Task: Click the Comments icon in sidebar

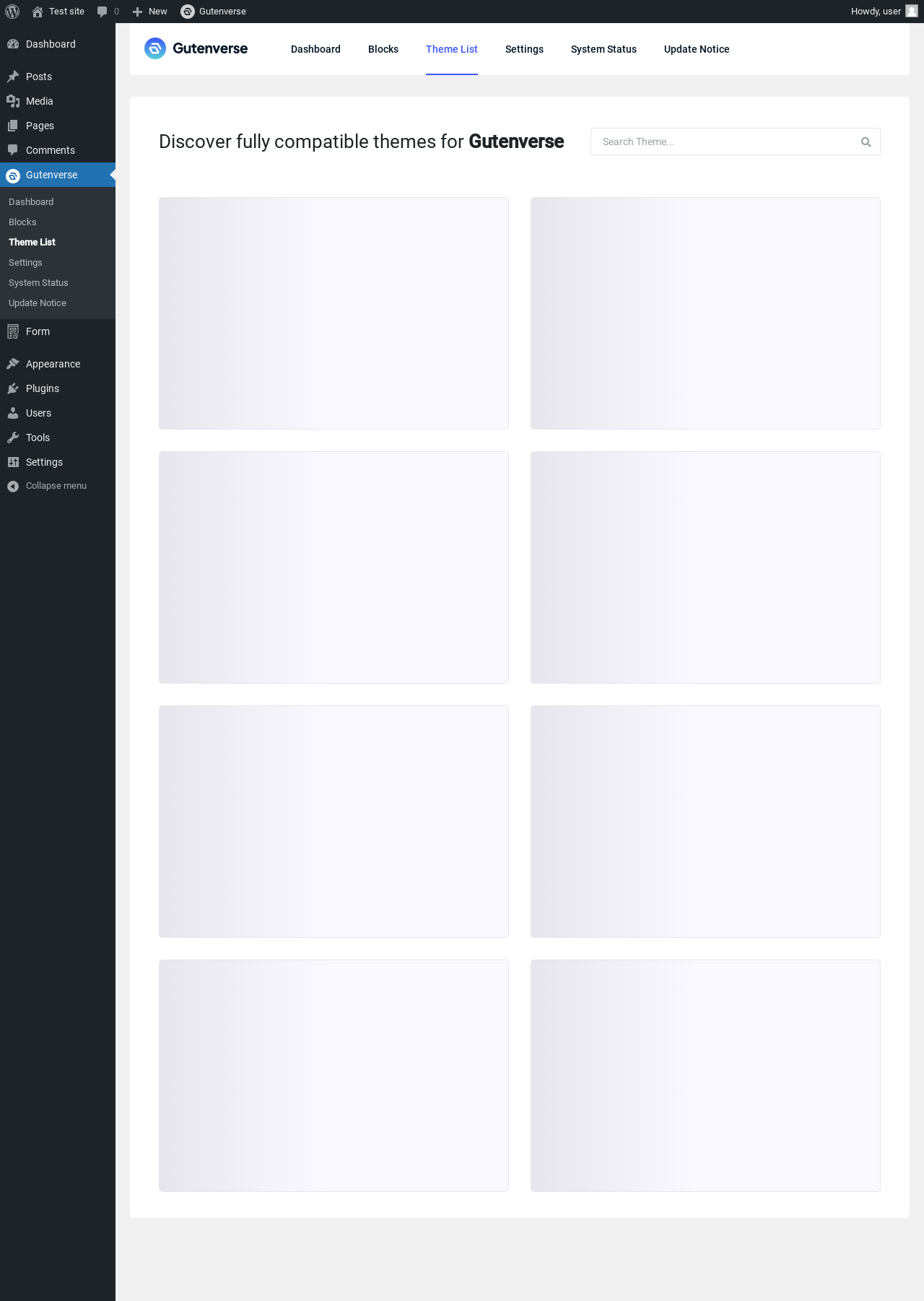Action: click(x=13, y=150)
